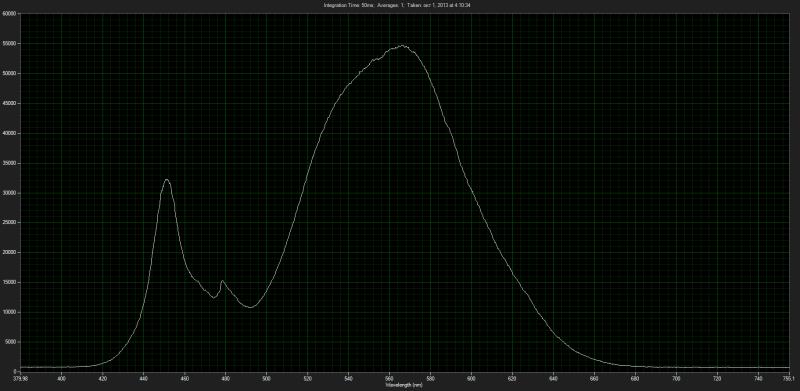This screenshot has height=391, width=800.
Task: Select the 400 wavelength axis label
Action: tap(61, 379)
